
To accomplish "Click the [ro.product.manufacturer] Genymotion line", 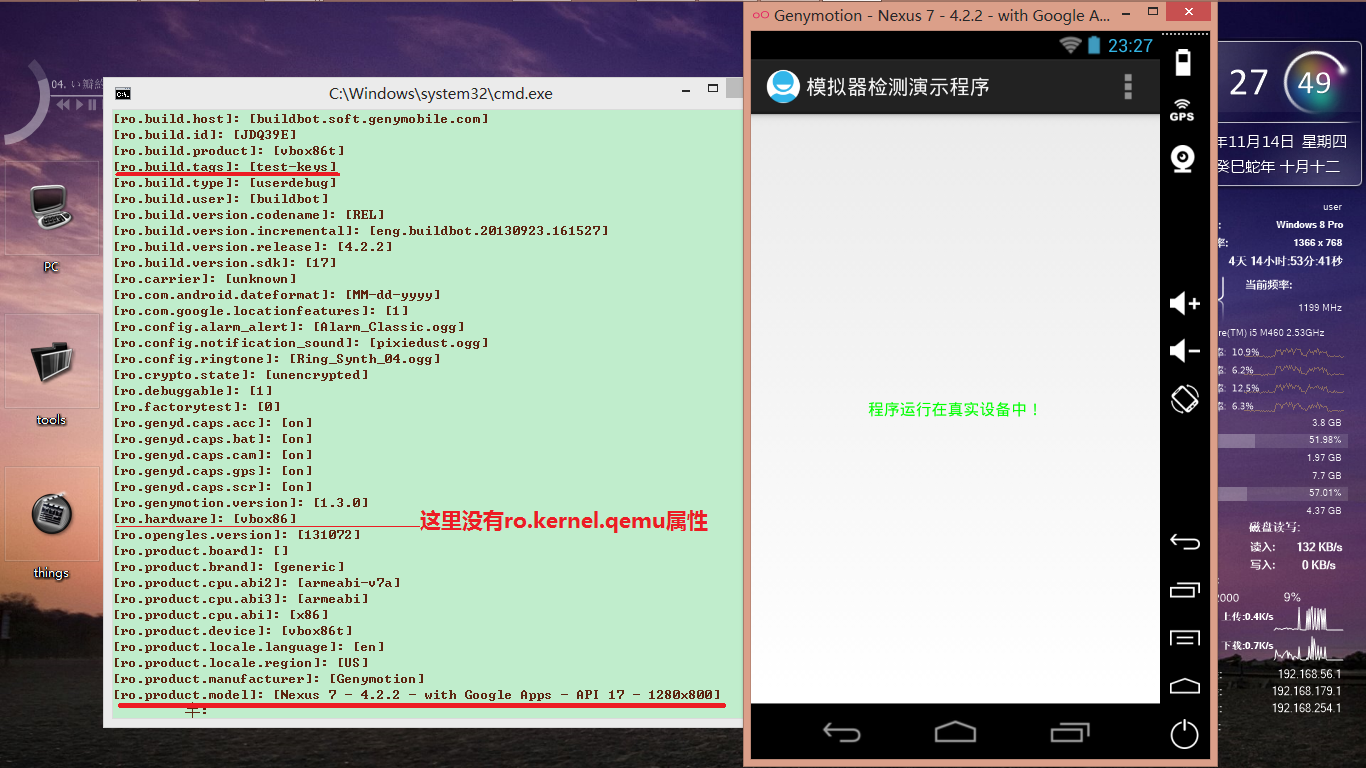I will [x=269, y=679].
